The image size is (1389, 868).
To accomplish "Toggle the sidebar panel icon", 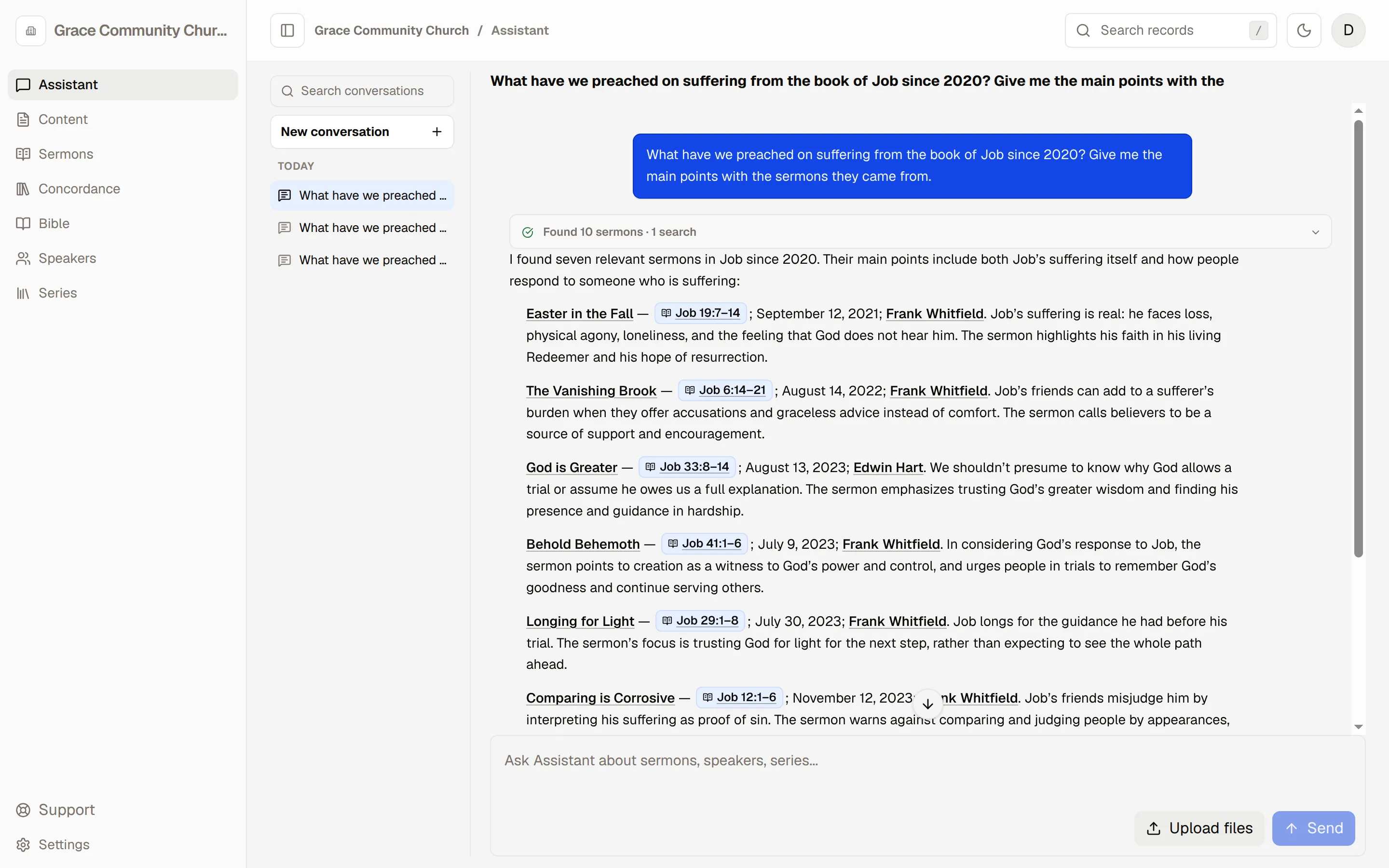I will (x=287, y=30).
